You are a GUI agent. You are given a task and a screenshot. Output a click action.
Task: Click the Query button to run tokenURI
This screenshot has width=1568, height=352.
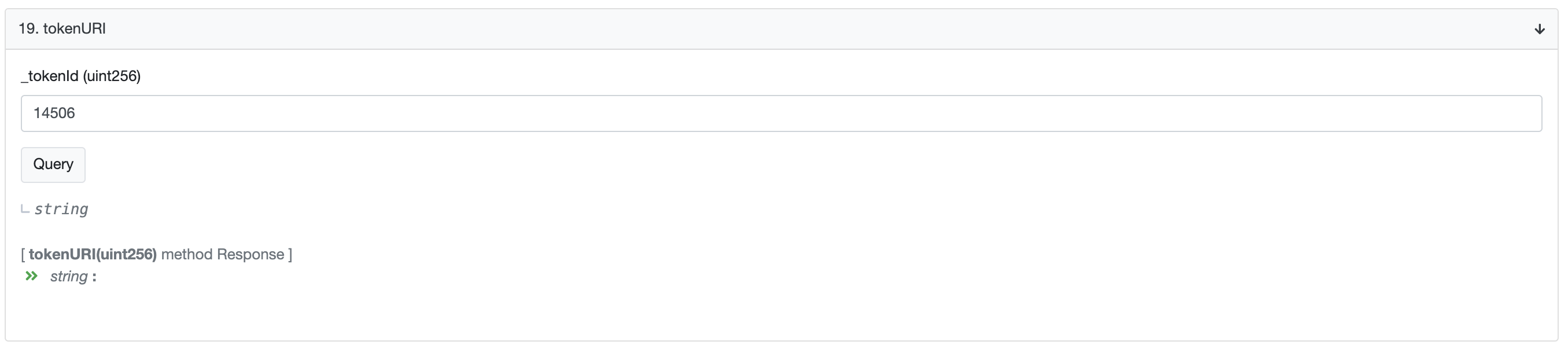(x=53, y=164)
